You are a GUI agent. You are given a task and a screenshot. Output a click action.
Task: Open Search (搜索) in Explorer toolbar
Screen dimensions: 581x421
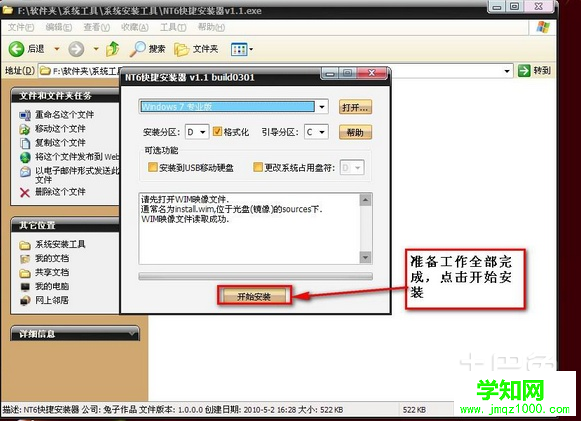point(147,49)
